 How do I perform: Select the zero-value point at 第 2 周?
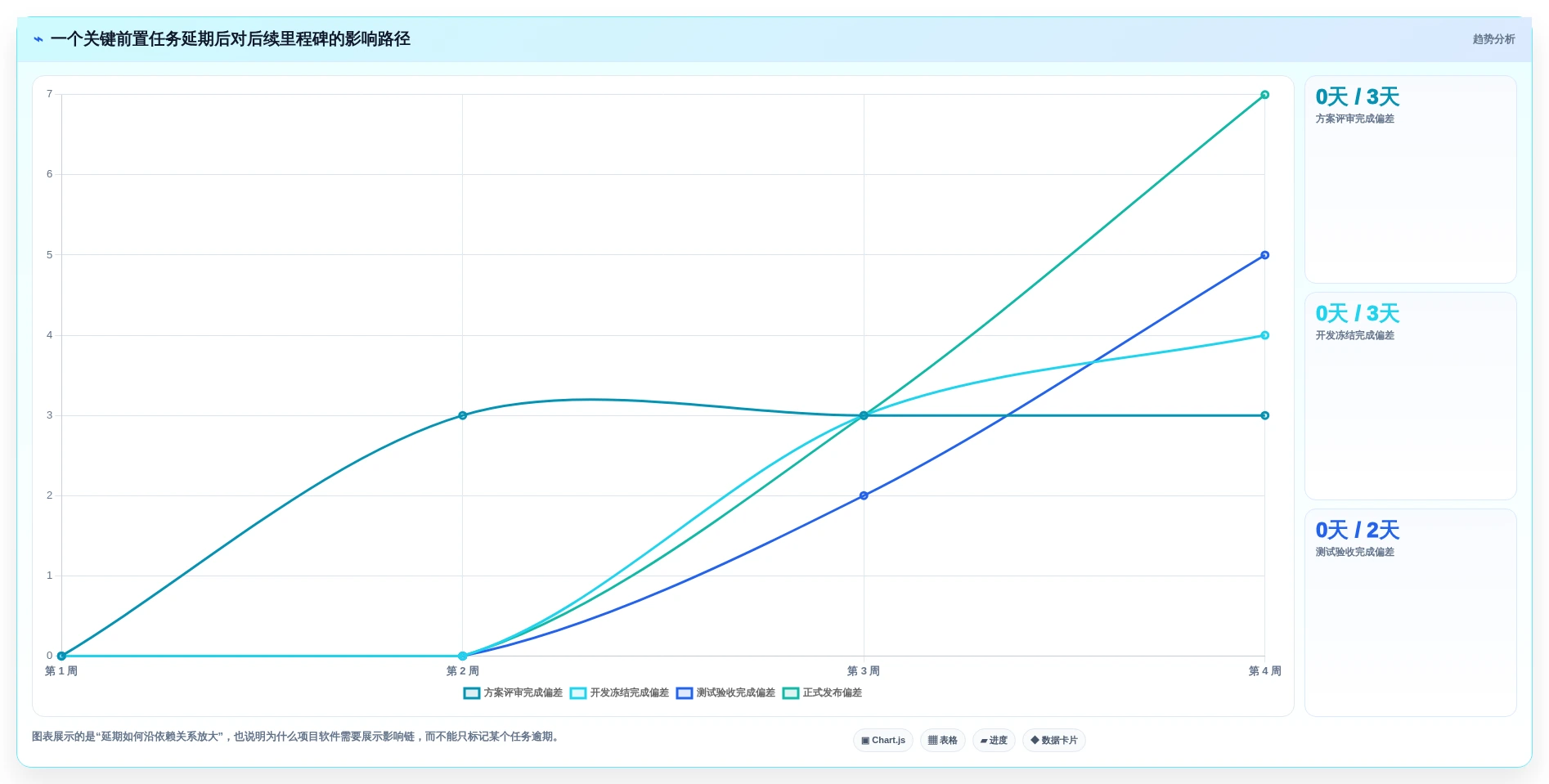[x=462, y=656]
